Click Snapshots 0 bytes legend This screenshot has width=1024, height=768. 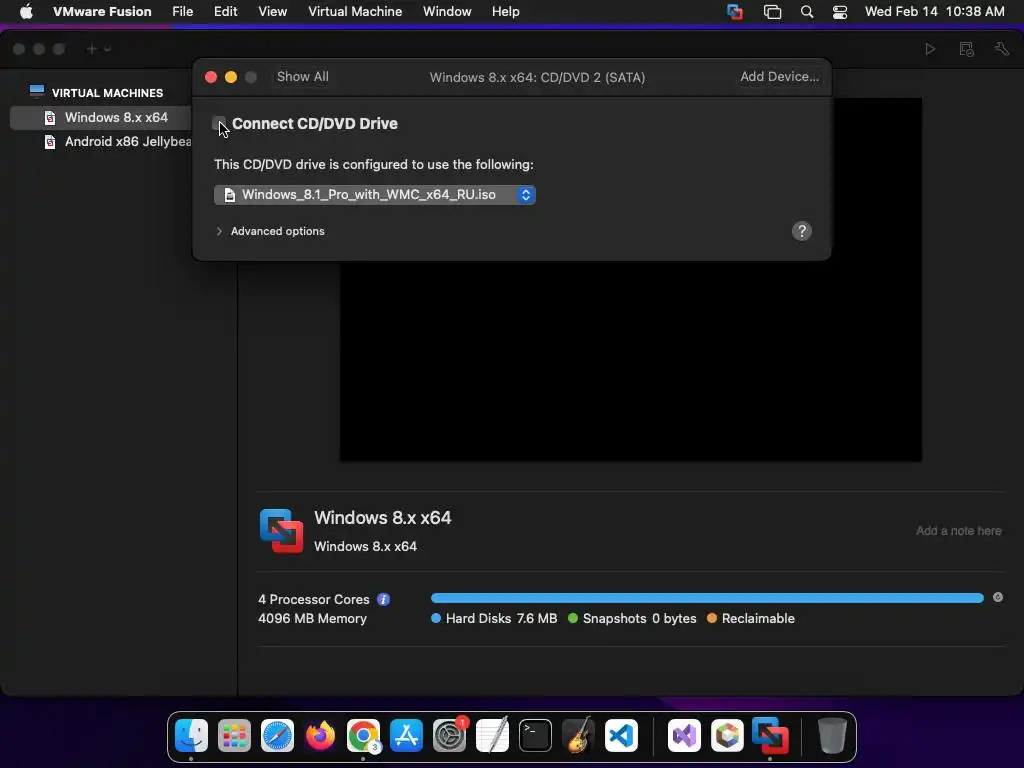click(x=632, y=618)
